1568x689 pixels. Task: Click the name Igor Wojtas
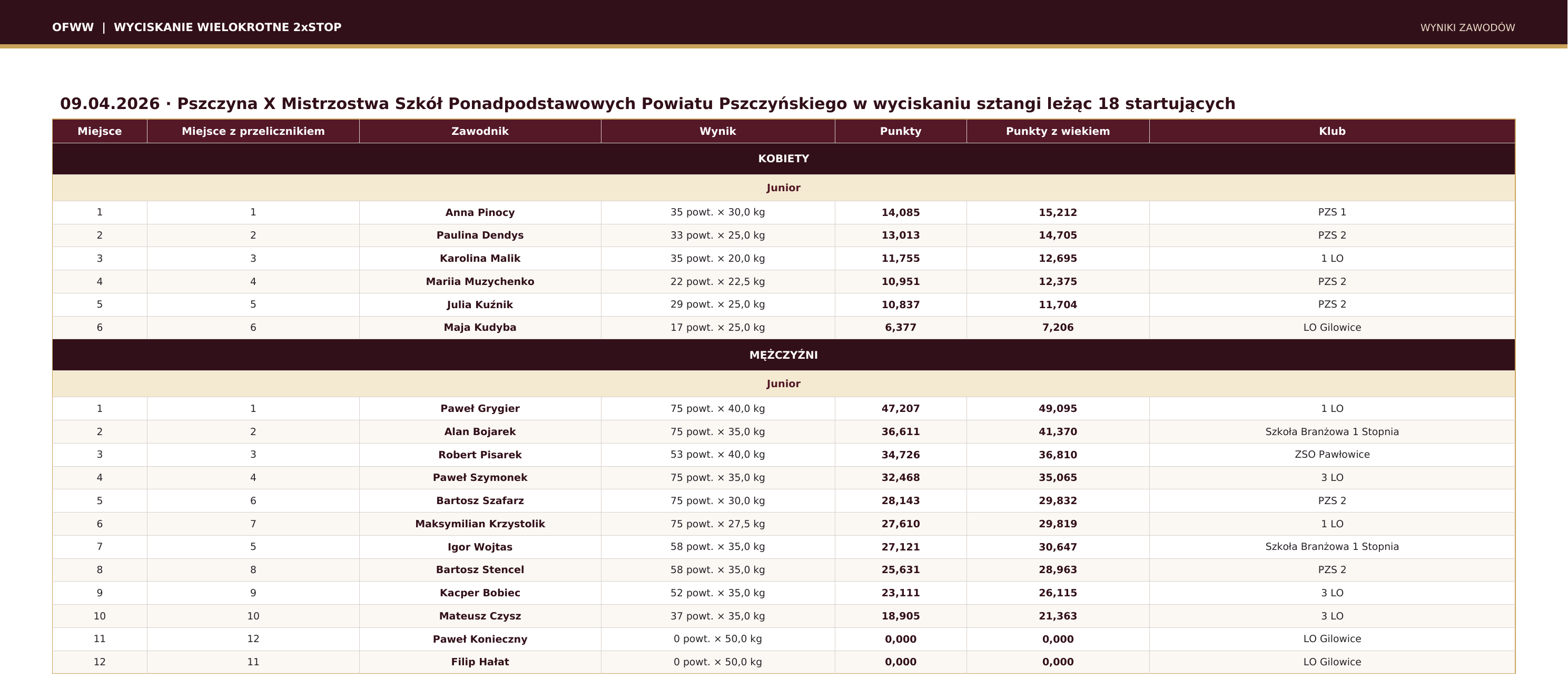[480, 547]
